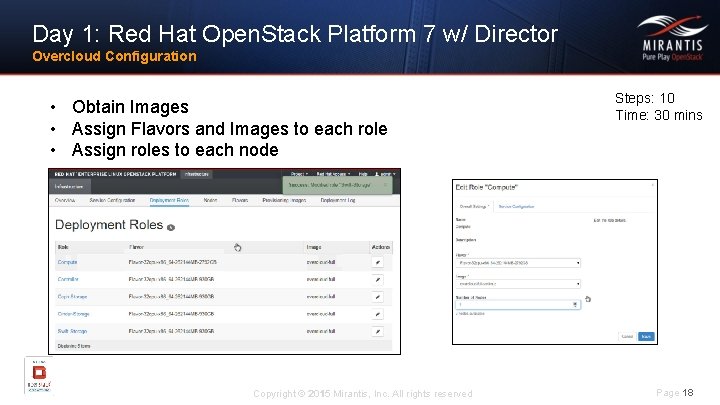Dismiss the green success notification
Viewport: 720px width, 405px height.
point(385,185)
